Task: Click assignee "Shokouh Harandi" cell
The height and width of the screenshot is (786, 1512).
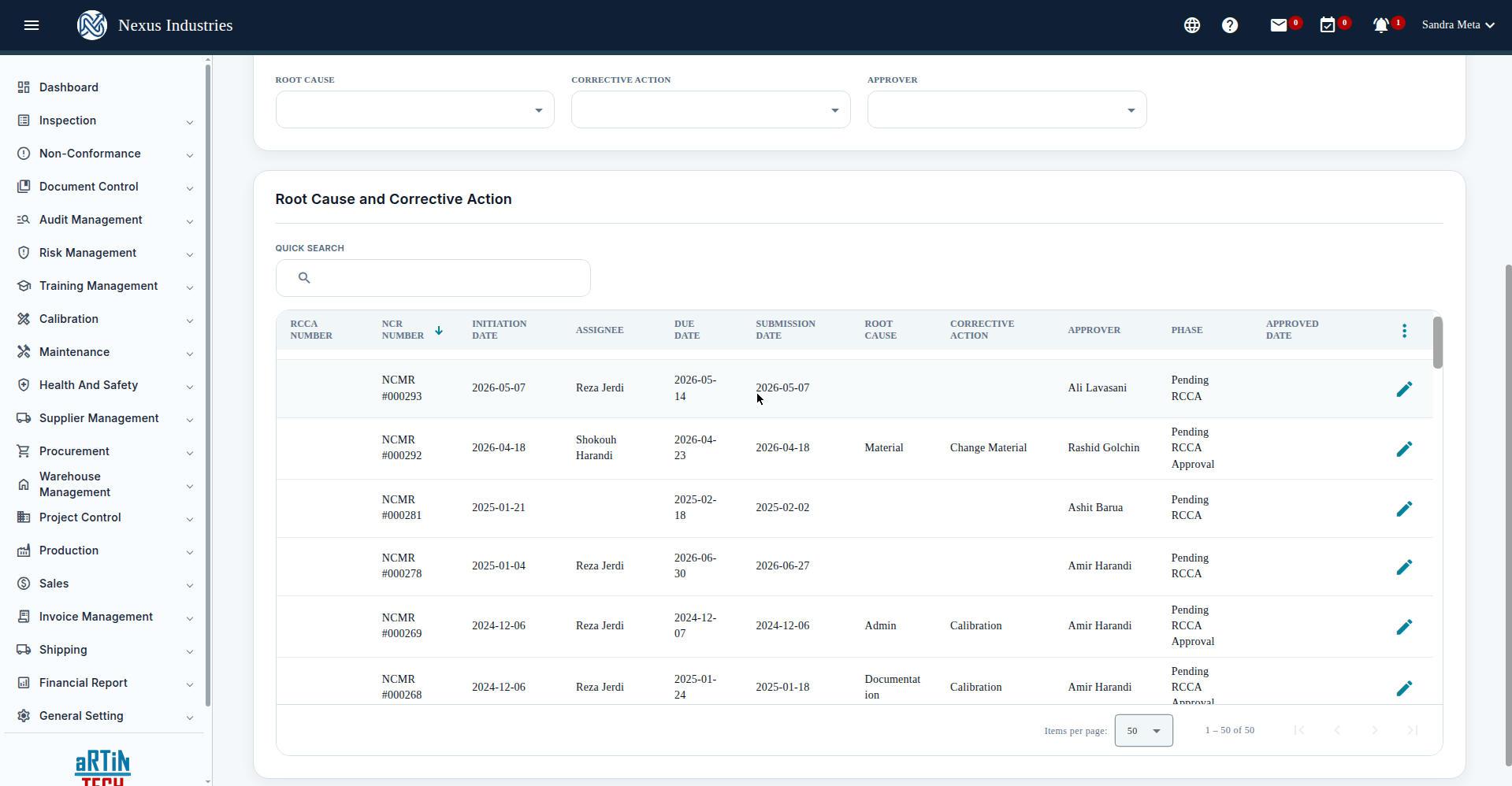Action: pos(596,448)
